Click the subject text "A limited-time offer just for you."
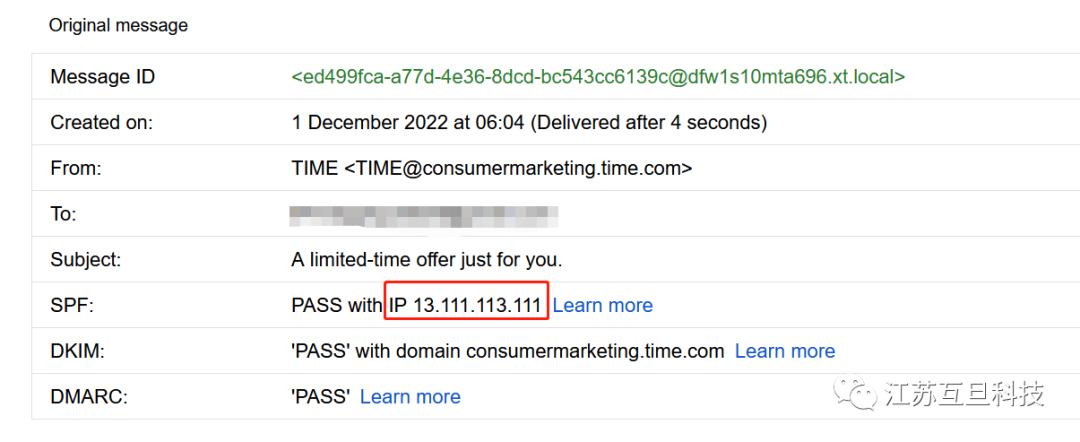The width and height of the screenshot is (1080, 442). tap(427, 260)
